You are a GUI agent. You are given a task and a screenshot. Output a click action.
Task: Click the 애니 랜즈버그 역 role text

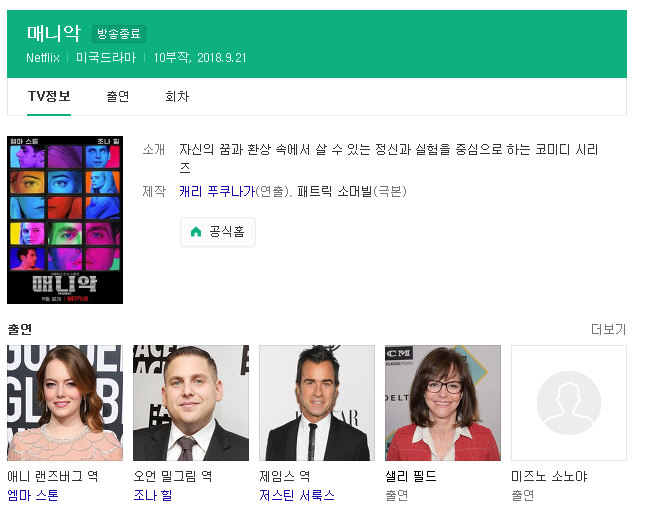click(53, 476)
